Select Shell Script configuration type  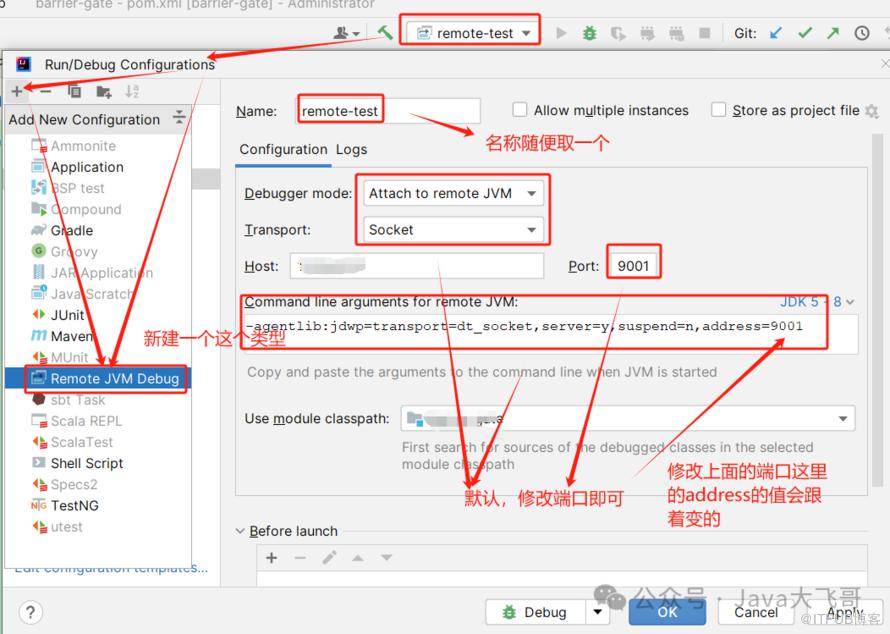pos(77,463)
